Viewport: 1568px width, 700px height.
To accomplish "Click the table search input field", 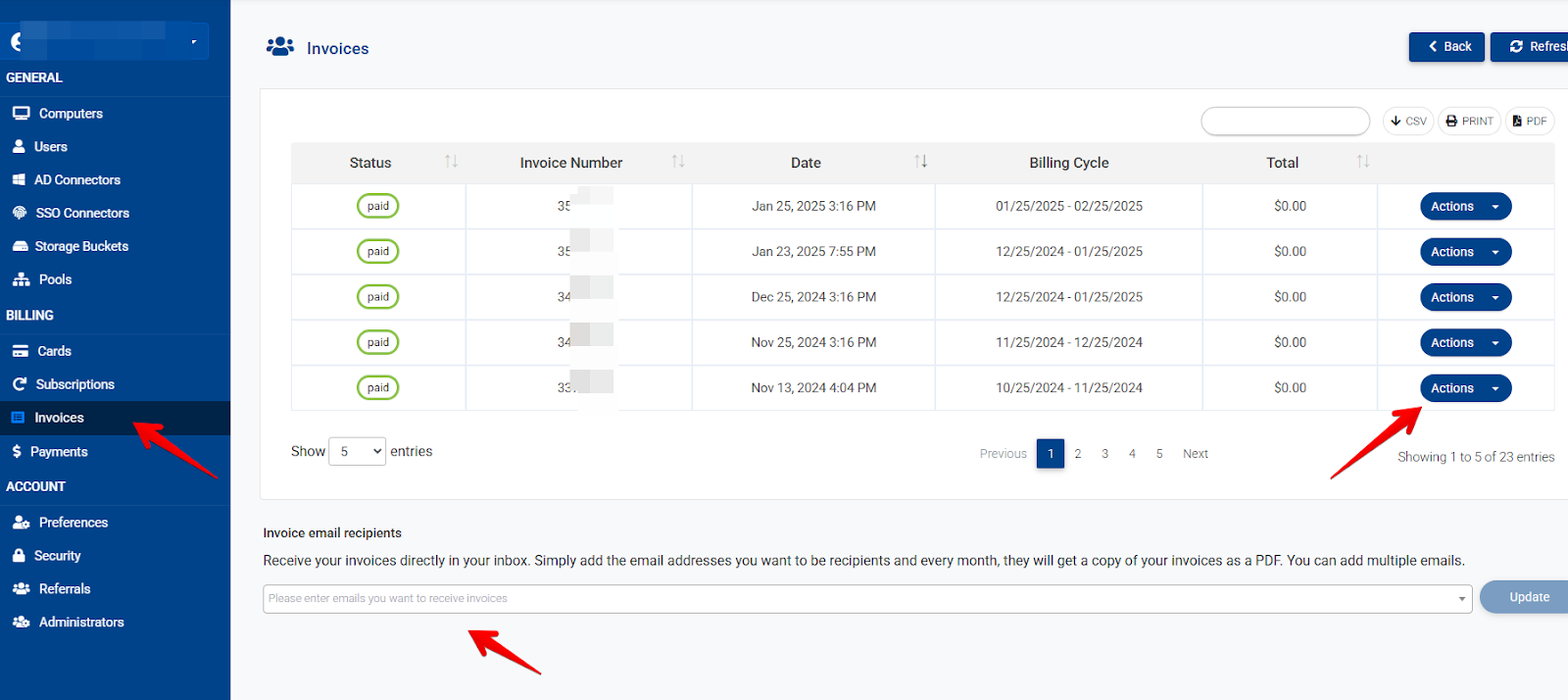I will click(1285, 122).
